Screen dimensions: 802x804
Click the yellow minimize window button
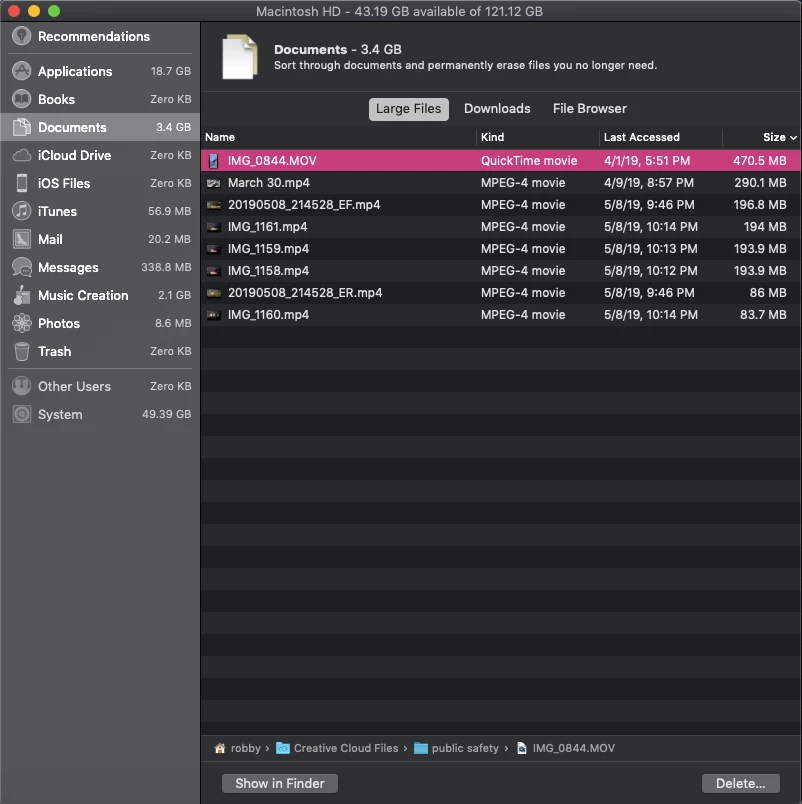point(34,11)
